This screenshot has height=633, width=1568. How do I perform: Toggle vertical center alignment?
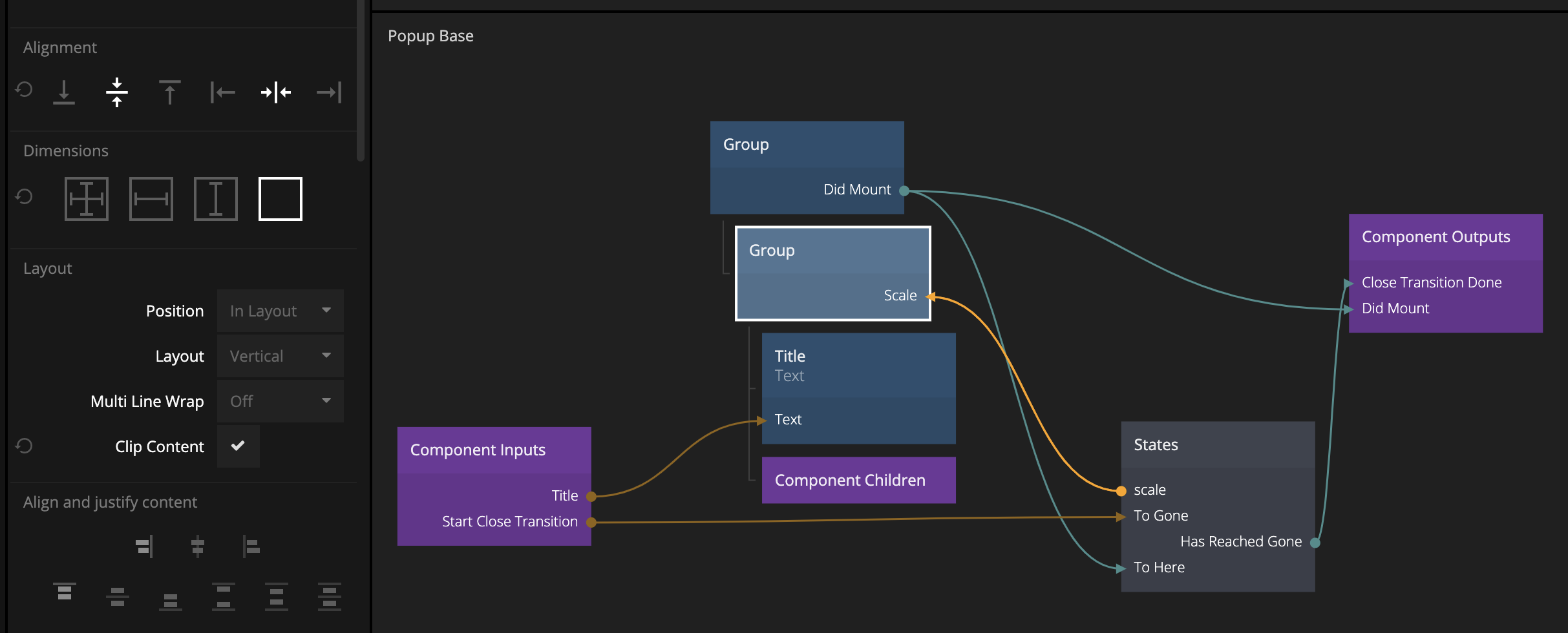117,92
